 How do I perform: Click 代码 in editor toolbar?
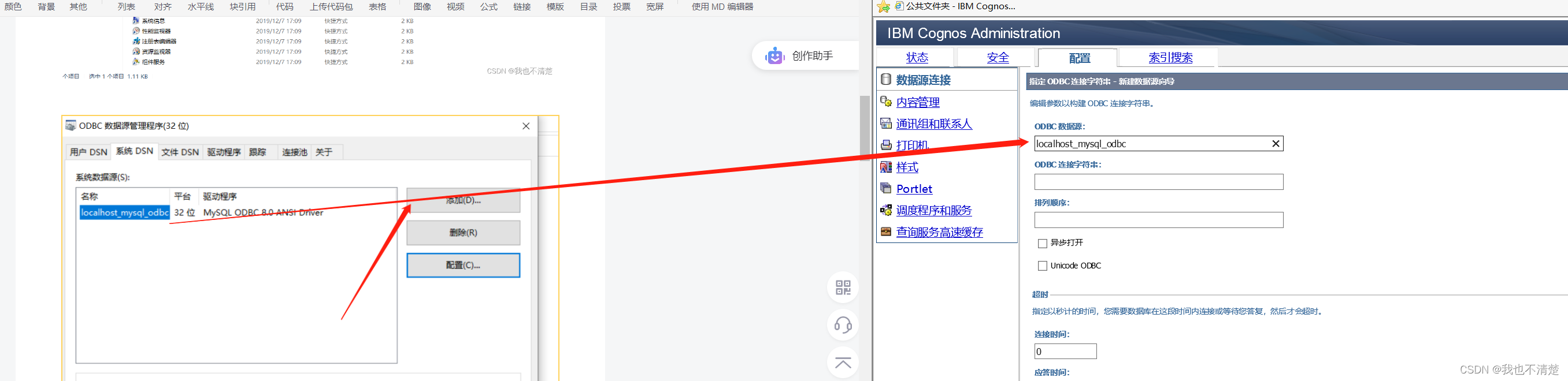(284, 7)
